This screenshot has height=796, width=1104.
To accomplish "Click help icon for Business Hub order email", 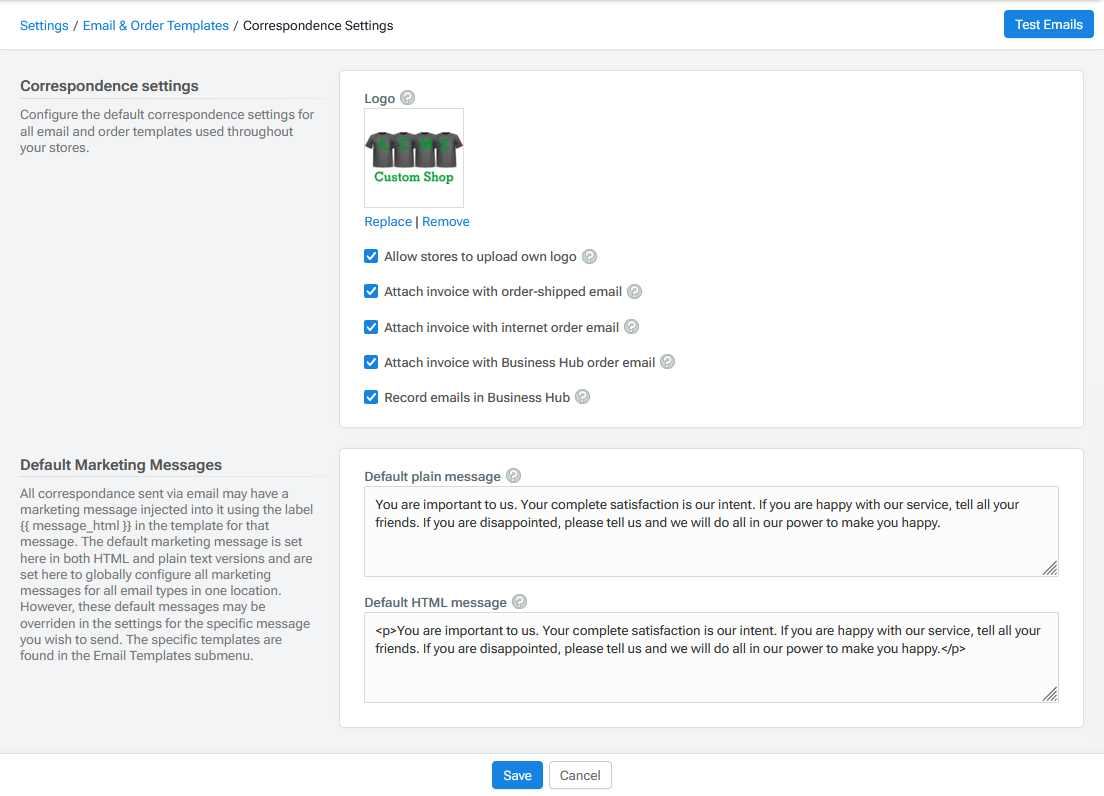I will point(667,362).
